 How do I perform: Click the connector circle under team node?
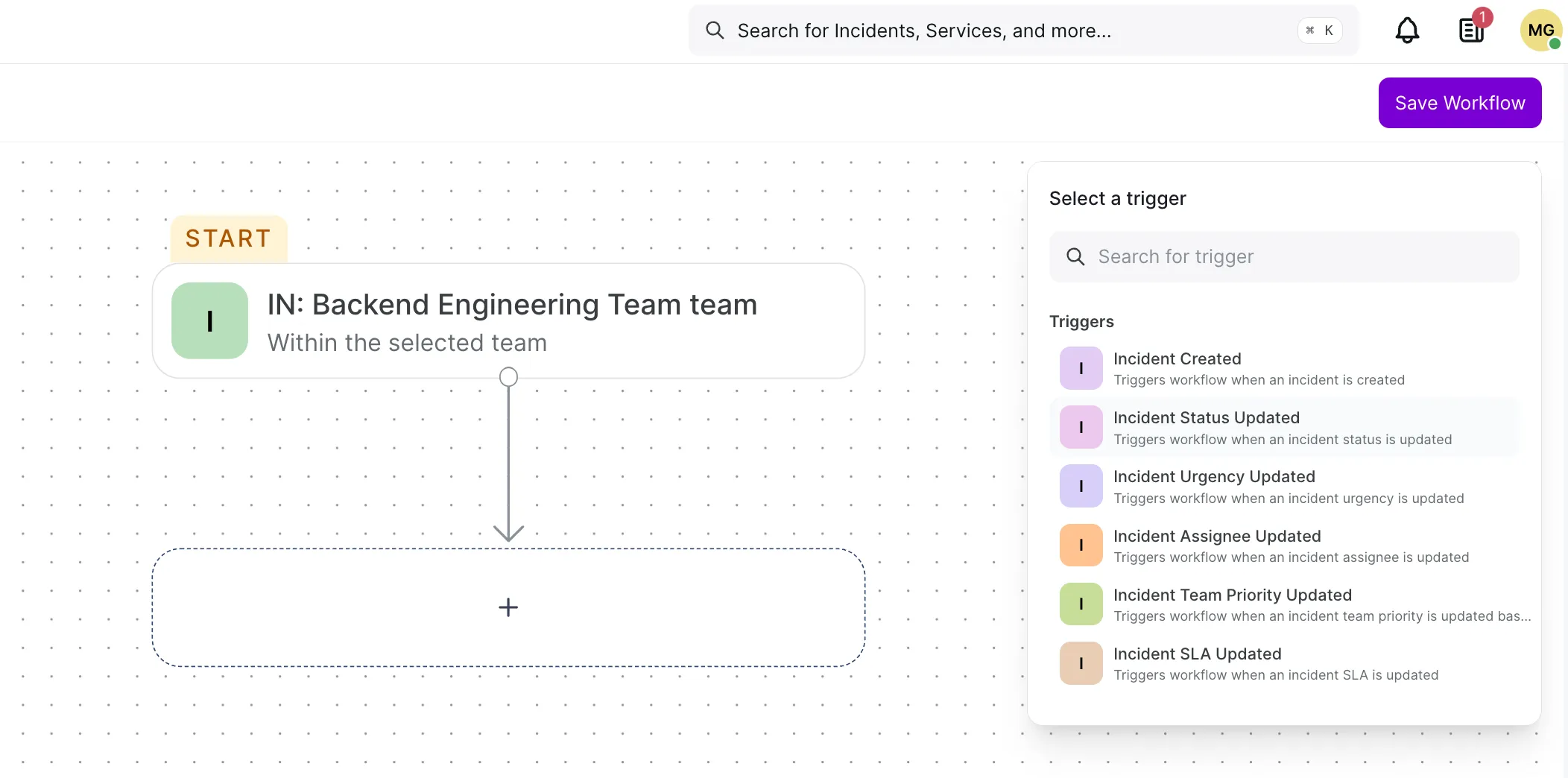point(508,377)
